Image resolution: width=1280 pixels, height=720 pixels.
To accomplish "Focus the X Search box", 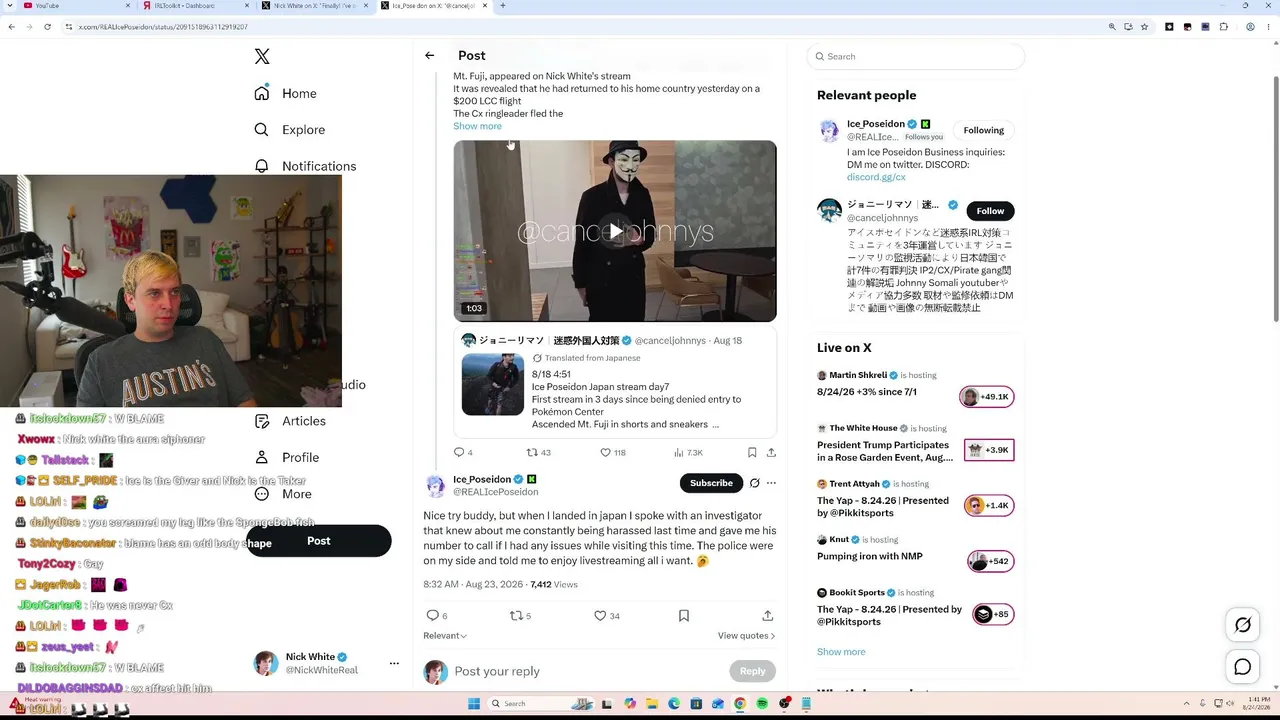I will click(916, 57).
